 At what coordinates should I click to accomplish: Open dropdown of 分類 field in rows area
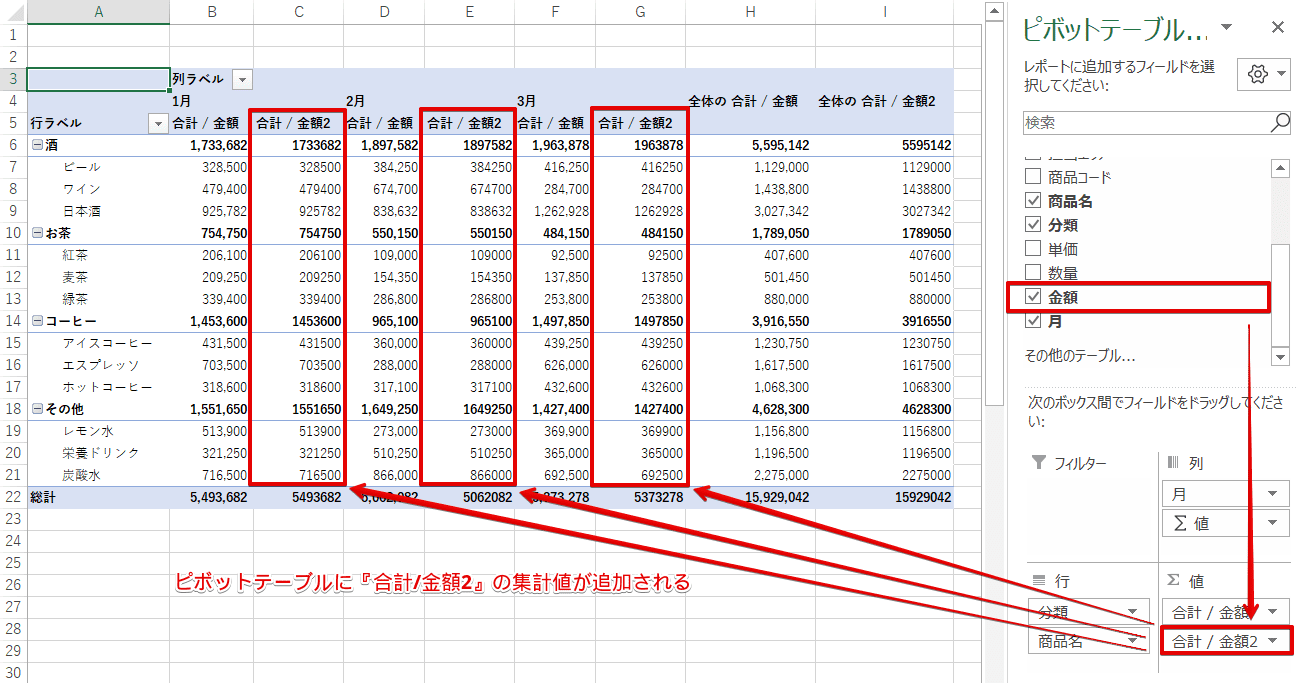pyautogui.click(x=1133, y=612)
